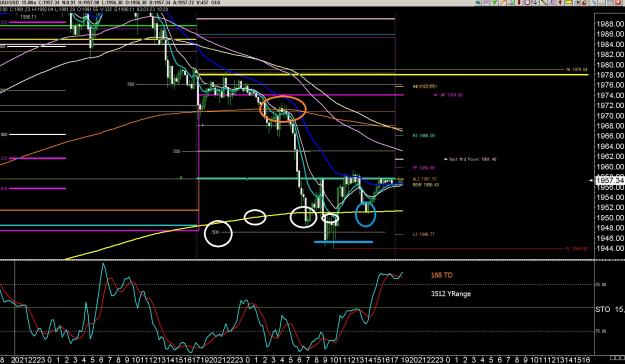The image size is (625, 364).
Task: Click the 3512 YRange text
Action: click(451, 294)
